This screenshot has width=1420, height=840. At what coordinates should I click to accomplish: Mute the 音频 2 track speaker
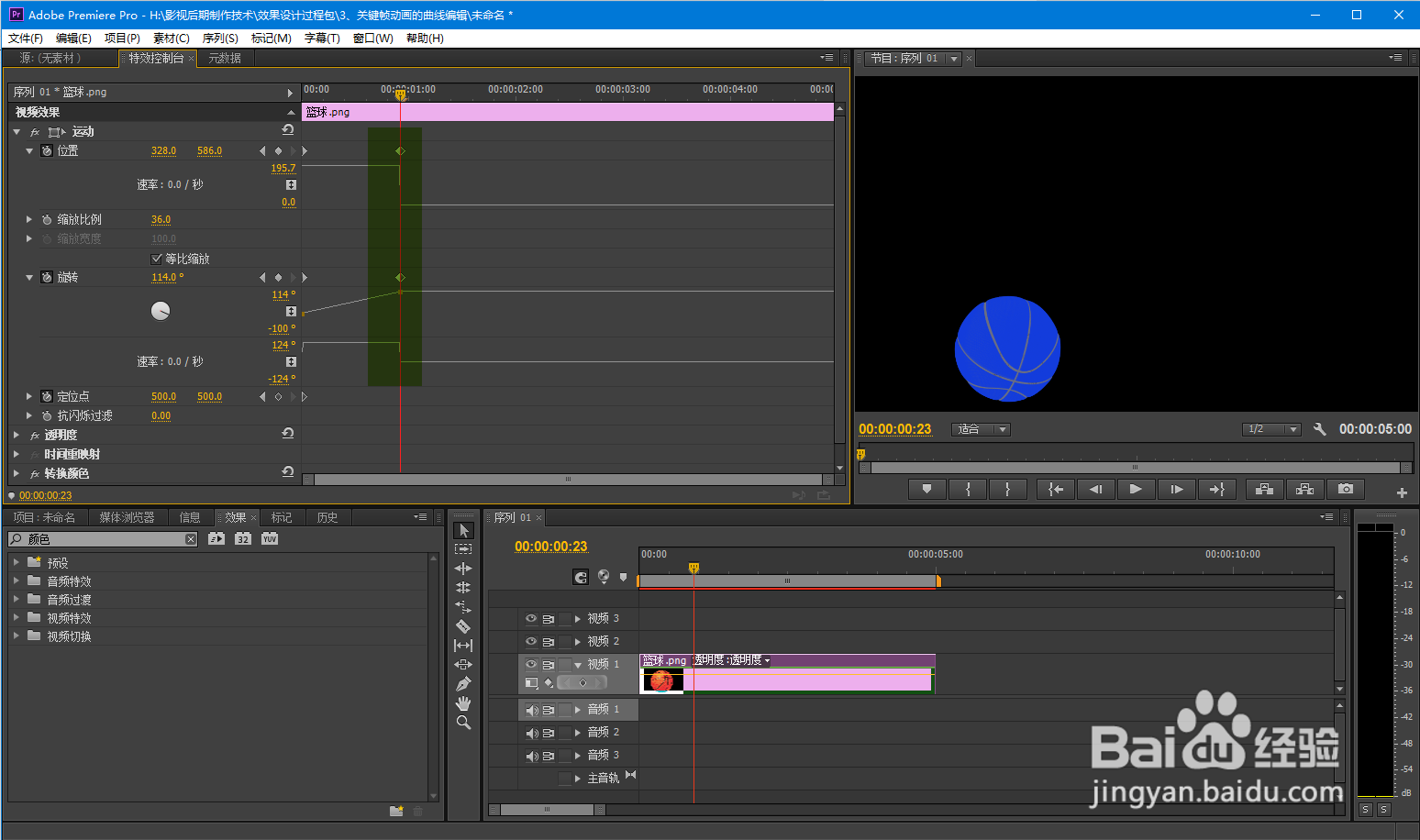tap(532, 733)
